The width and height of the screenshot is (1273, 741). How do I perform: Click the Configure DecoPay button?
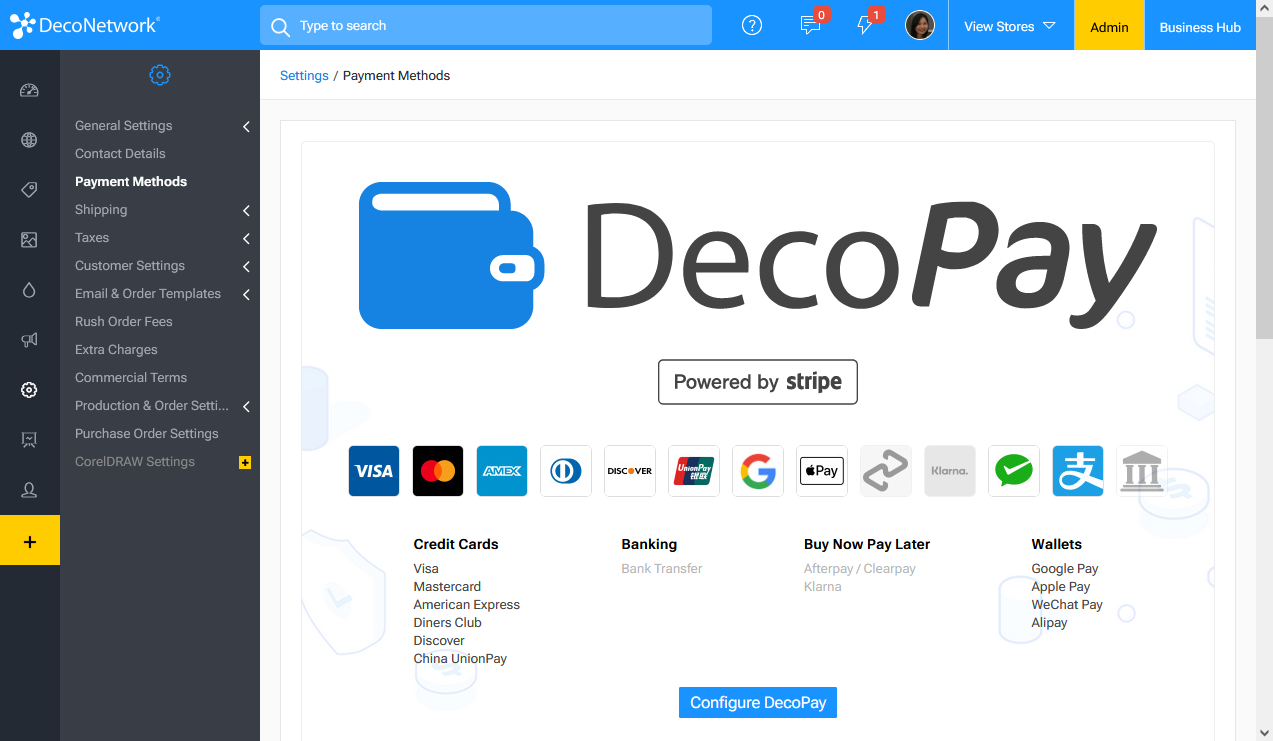(757, 702)
